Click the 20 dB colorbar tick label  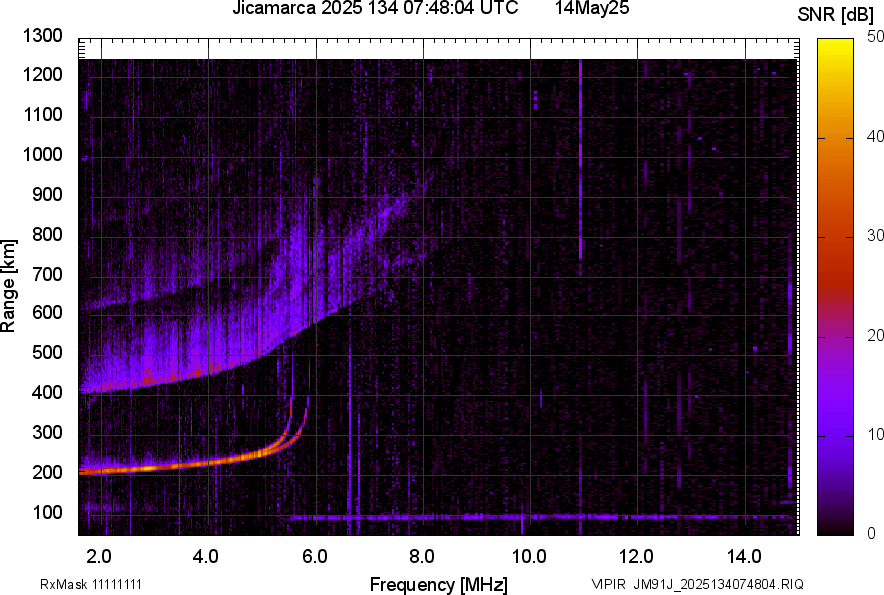[x=875, y=335]
